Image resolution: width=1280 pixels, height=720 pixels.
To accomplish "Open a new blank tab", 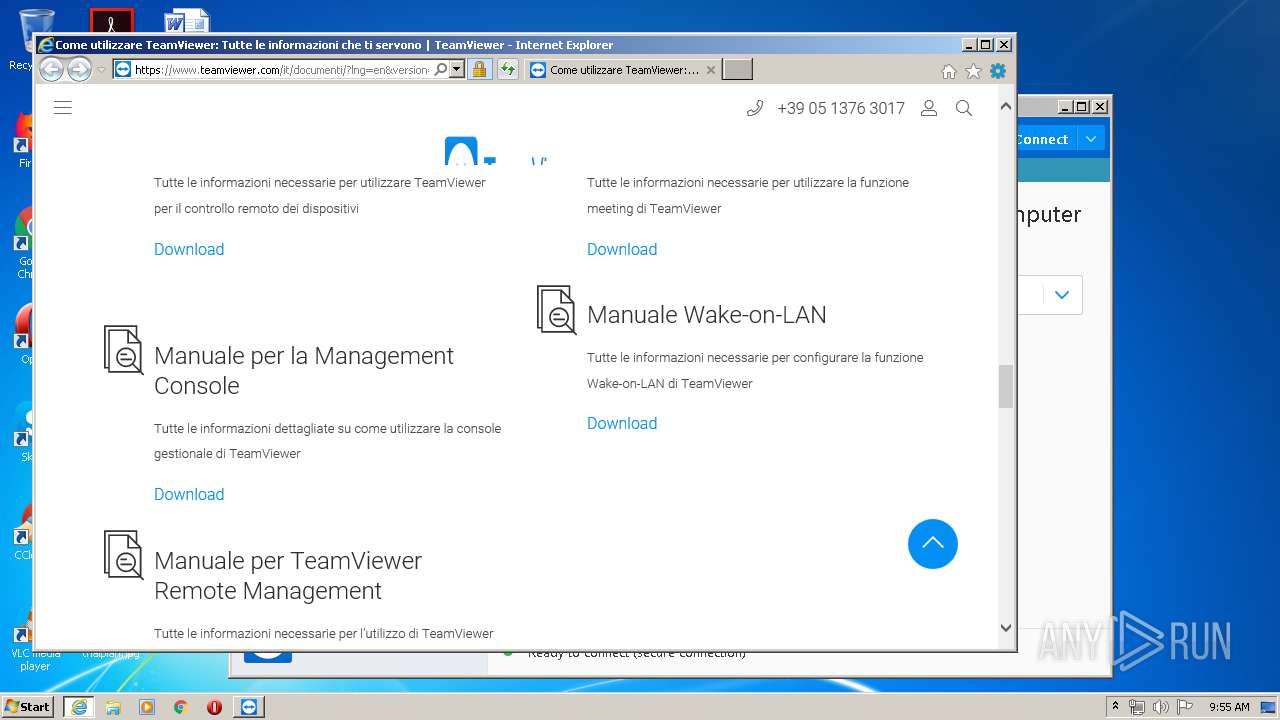I will [x=737, y=69].
